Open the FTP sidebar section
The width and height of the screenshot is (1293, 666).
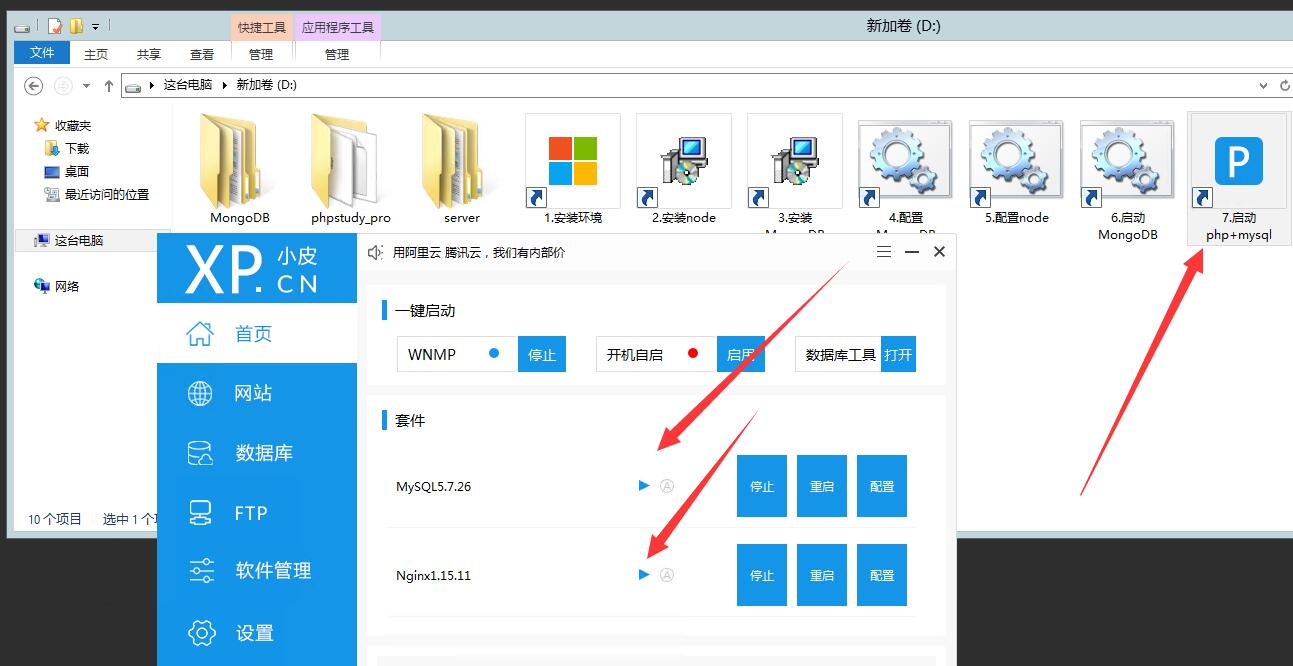click(x=250, y=513)
